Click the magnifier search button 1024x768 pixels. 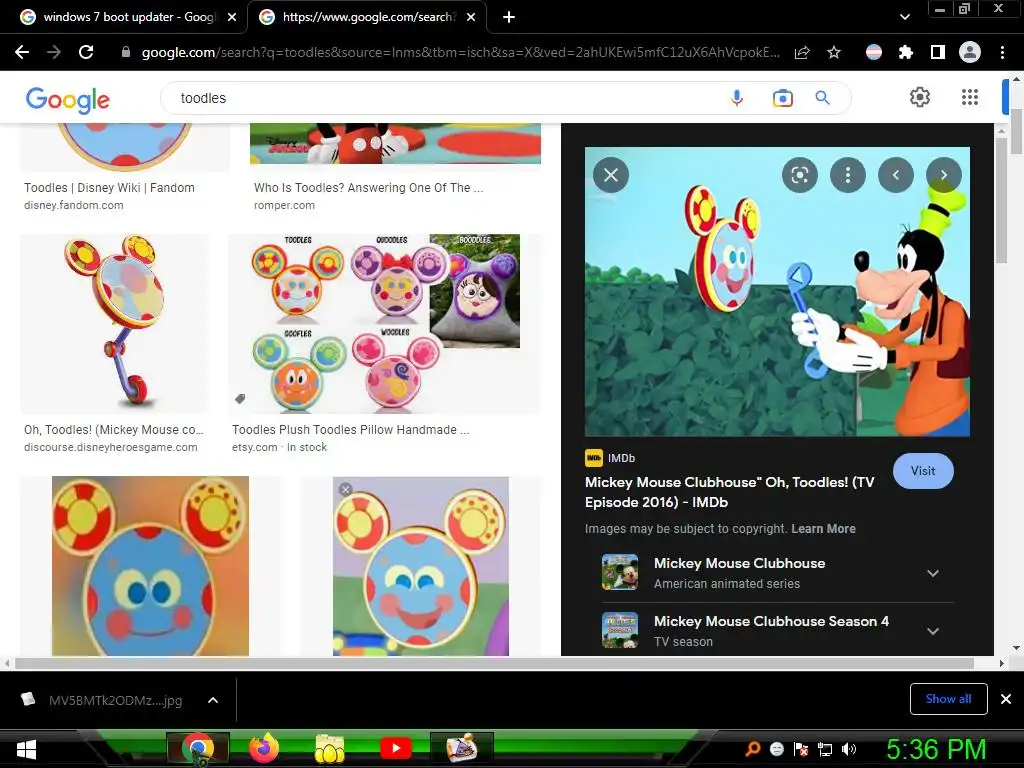pyautogui.click(x=823, y=98)
